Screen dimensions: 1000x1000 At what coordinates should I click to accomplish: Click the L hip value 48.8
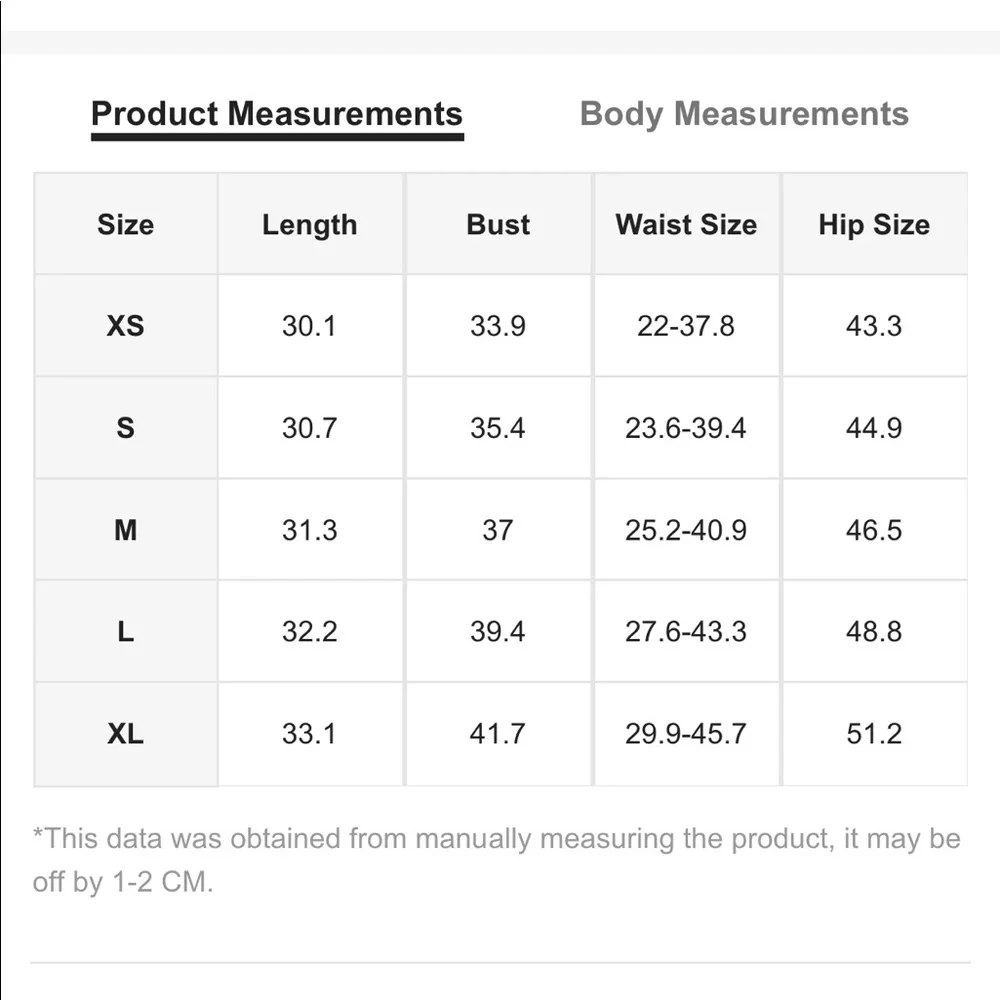[x=874, y=632]
